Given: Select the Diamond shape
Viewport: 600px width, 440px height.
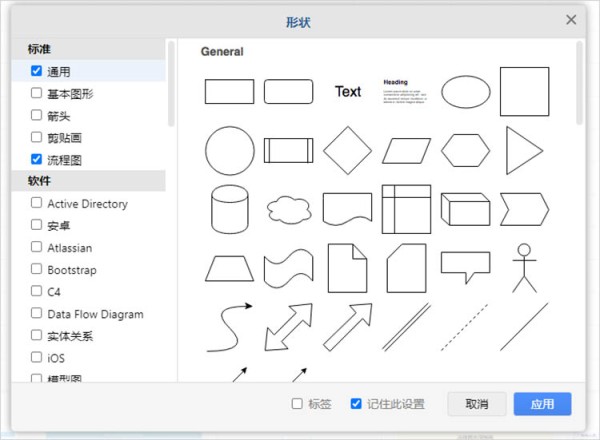Looking at the screenshot, I should [x=347, y=150].
